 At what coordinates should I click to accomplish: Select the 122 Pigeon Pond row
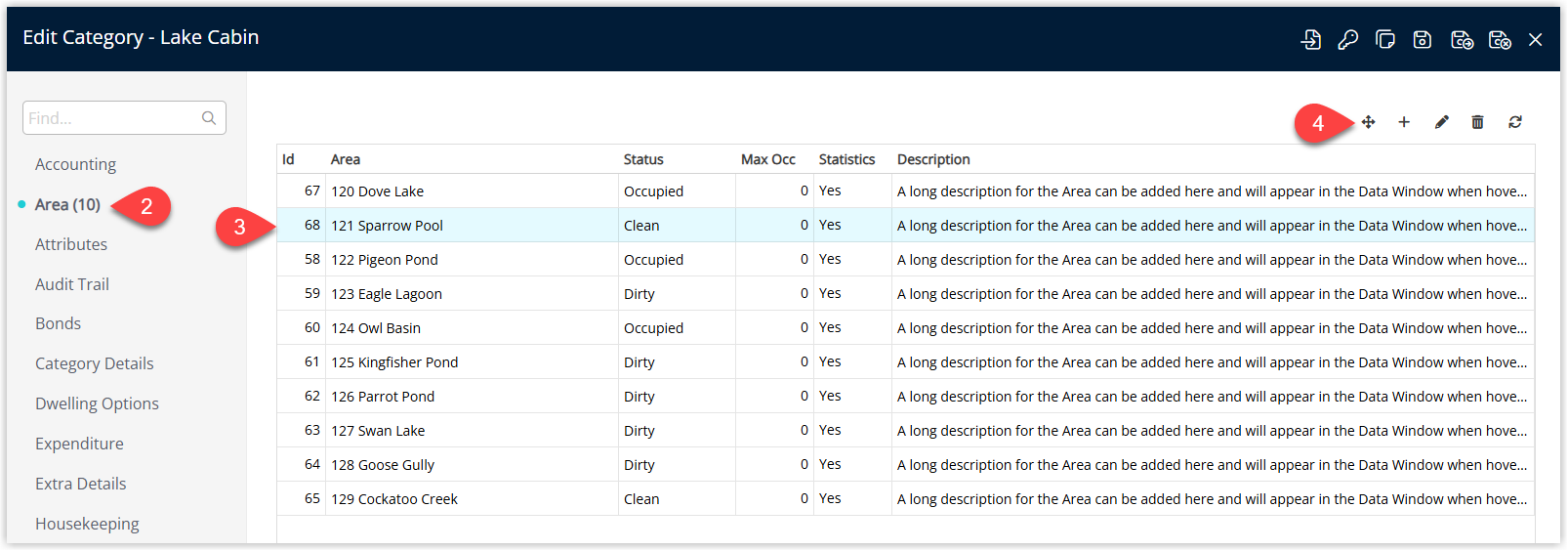coord(906,259)
